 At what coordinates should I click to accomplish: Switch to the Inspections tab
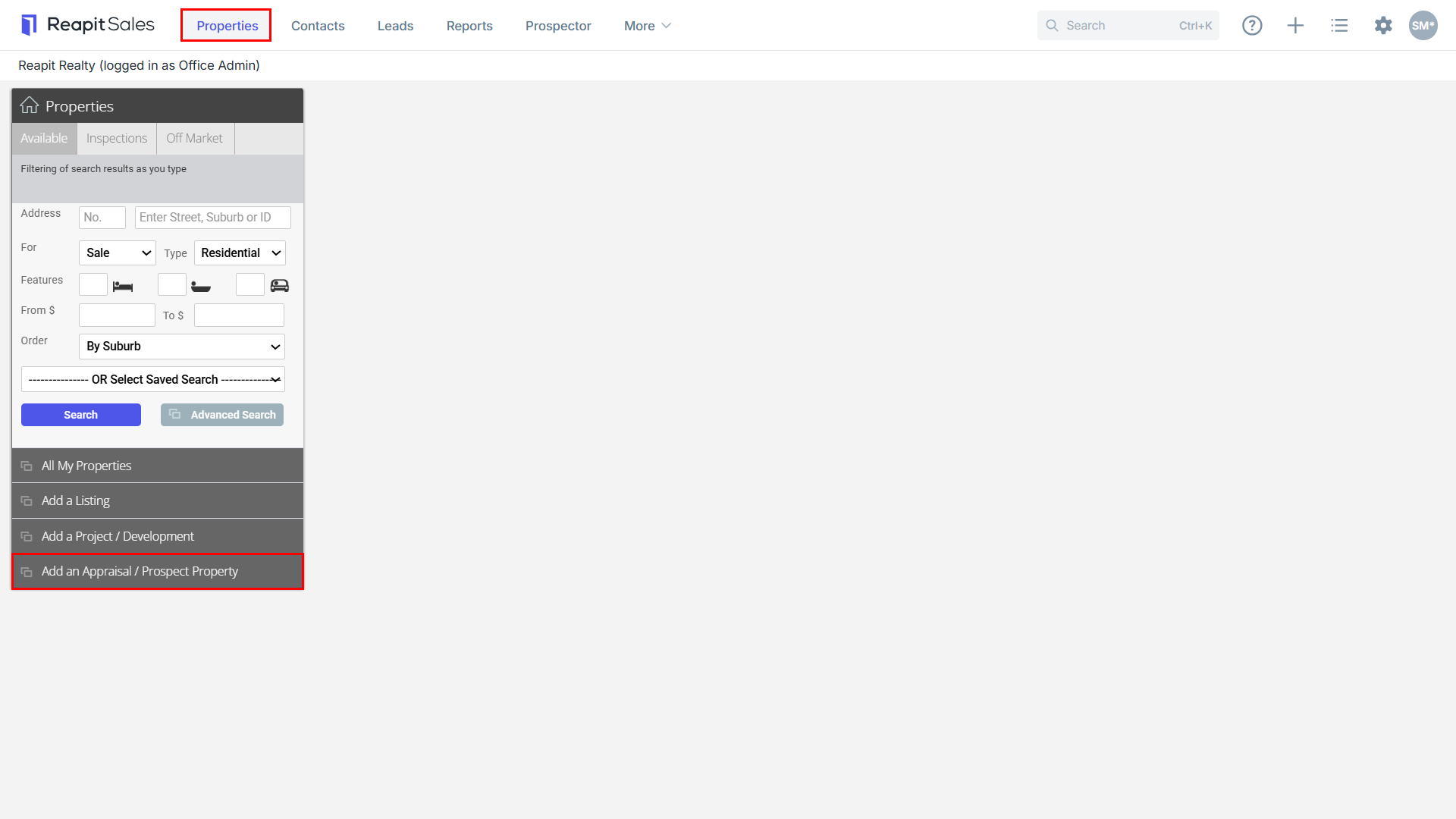(x=117, y=138)
